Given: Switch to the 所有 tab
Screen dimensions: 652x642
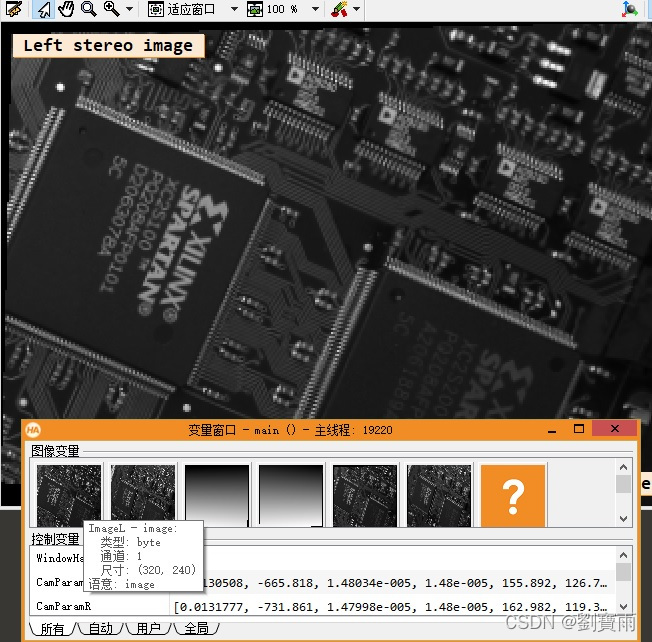Looking at the screenshot, I should [52, 628].
